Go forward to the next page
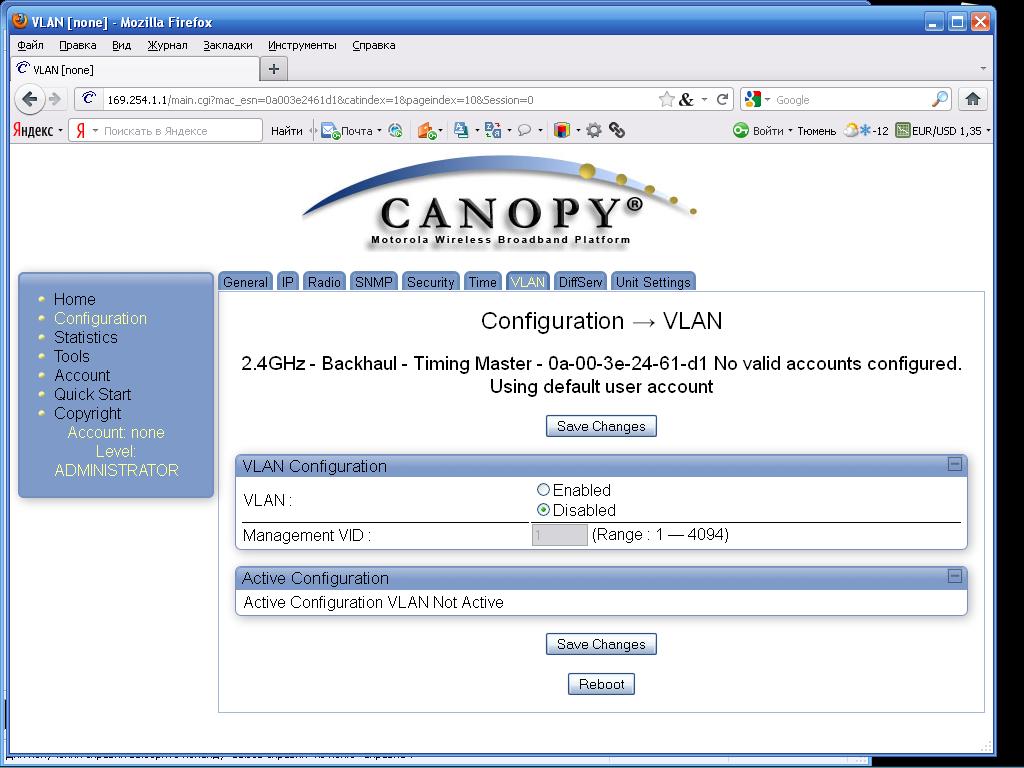Image resolution: width=1024 pixels, height=768 pixels. point(56,99)
